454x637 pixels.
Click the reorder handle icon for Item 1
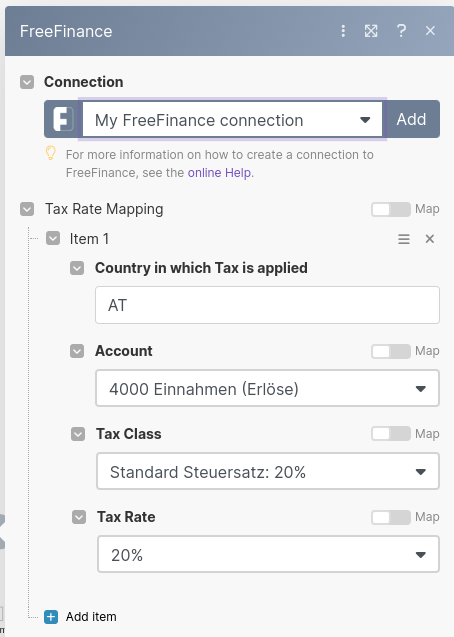[404, 239]
